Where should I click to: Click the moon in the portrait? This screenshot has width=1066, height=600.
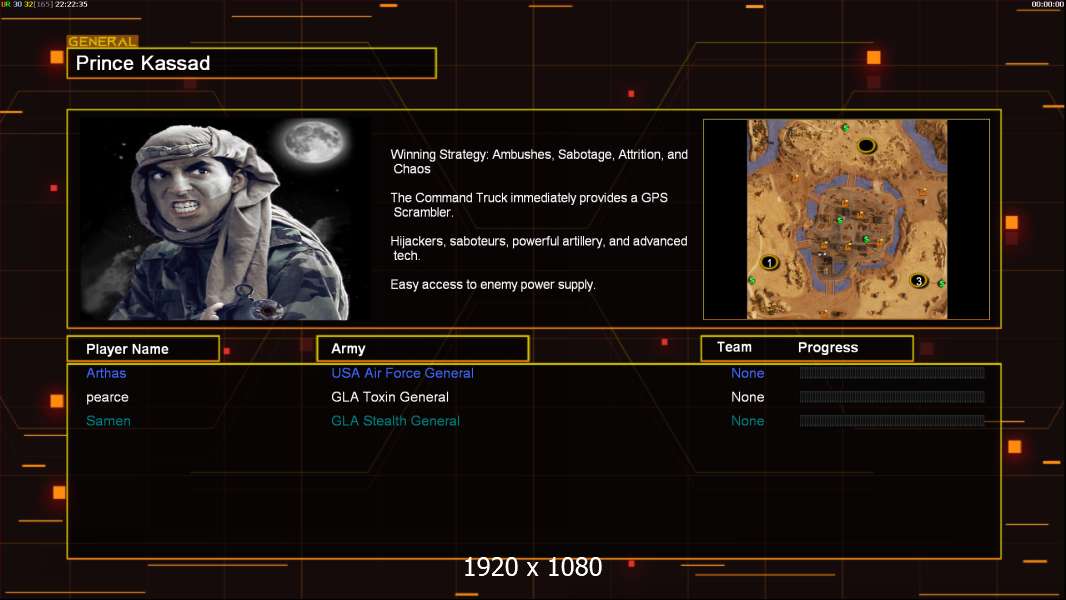(313, 141)
